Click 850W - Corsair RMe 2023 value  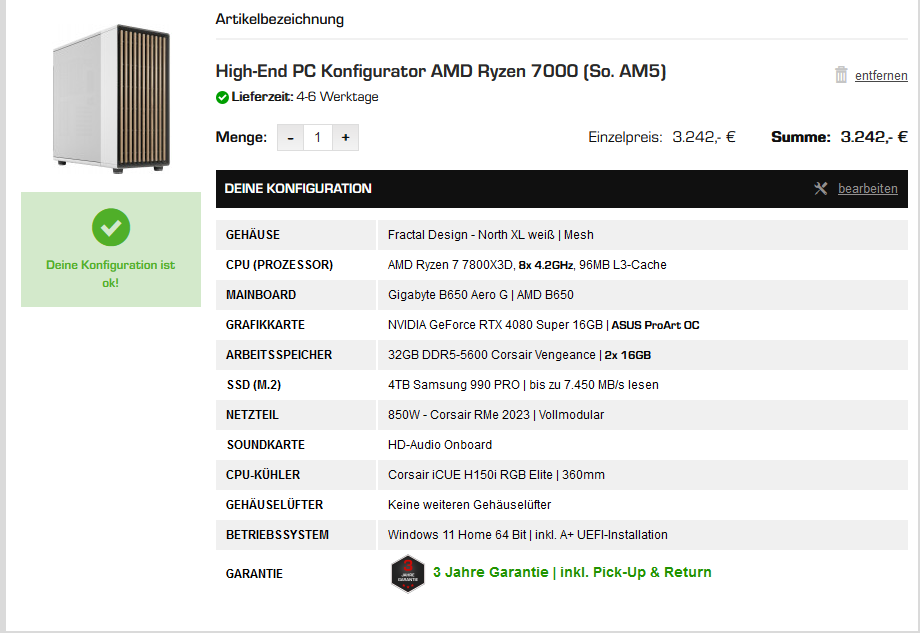[x=496, y=414]
